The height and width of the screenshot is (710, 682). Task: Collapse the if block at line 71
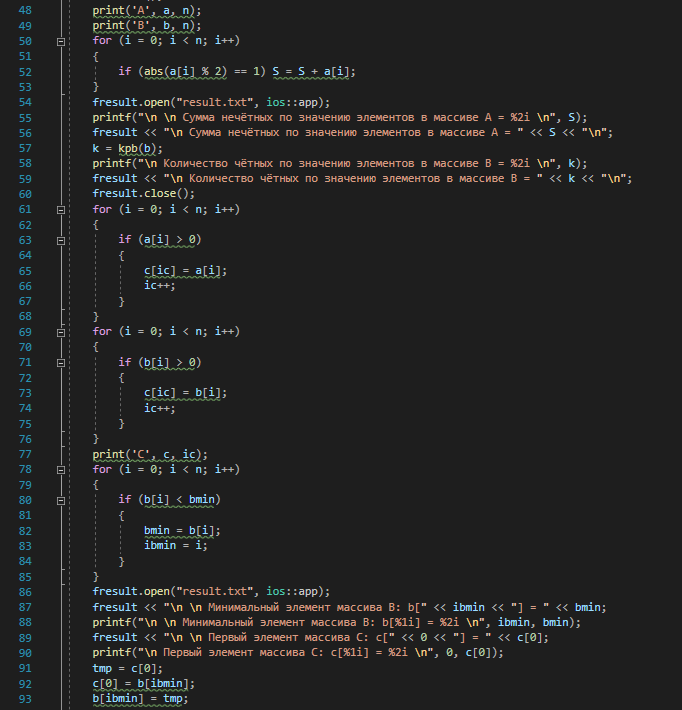point(61,363)
